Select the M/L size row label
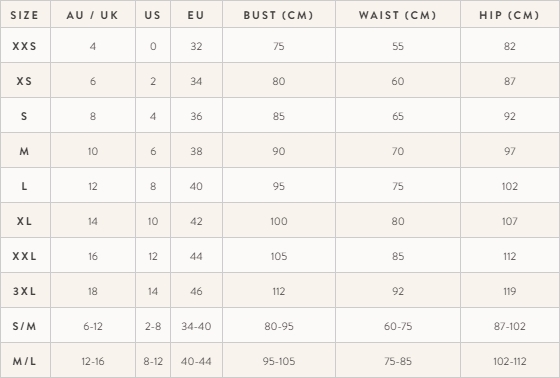The height and width of the screenshot is (378, 560). [24, 361]
